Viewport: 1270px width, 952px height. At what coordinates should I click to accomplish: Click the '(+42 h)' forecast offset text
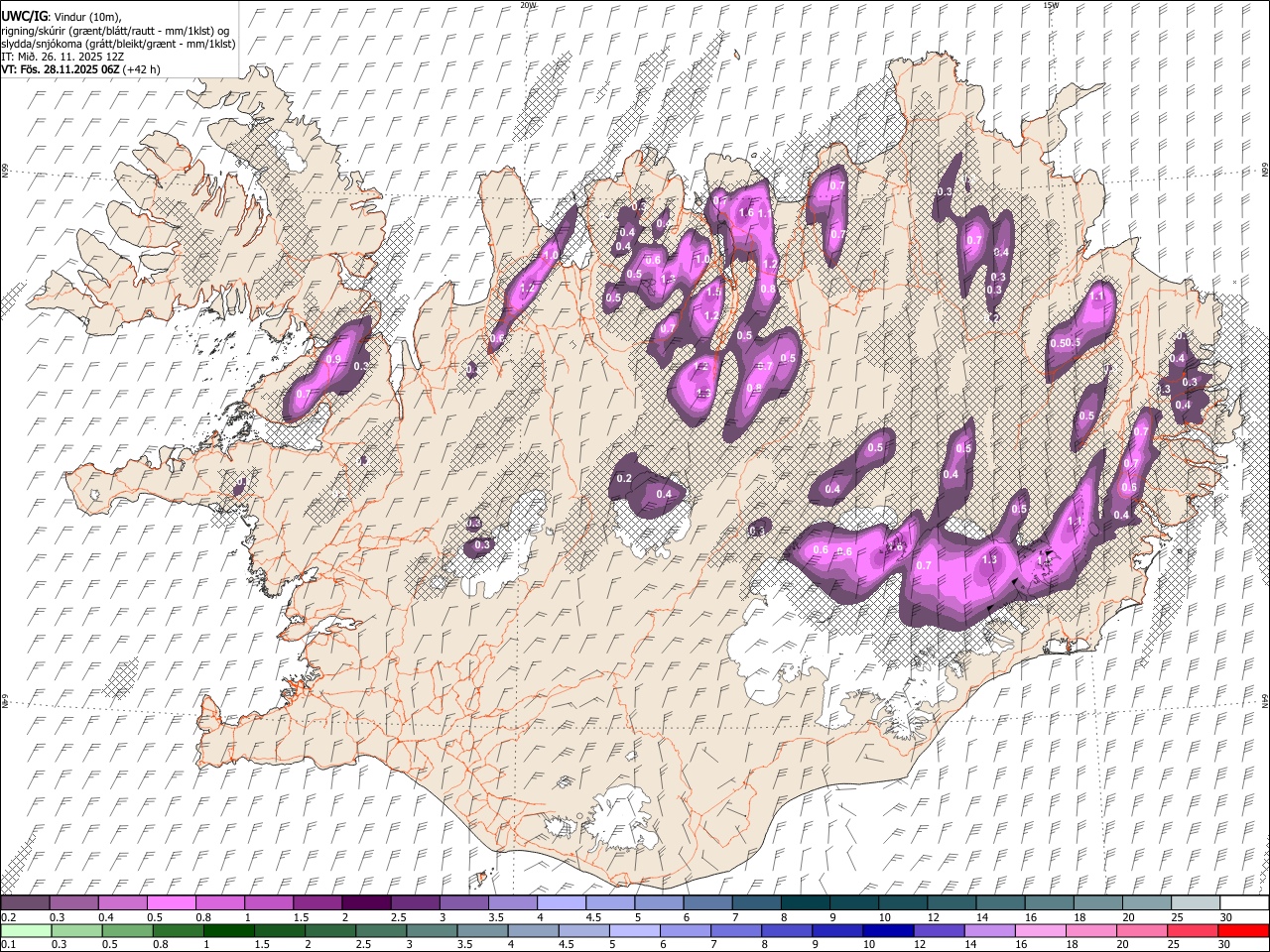[142, 69]
